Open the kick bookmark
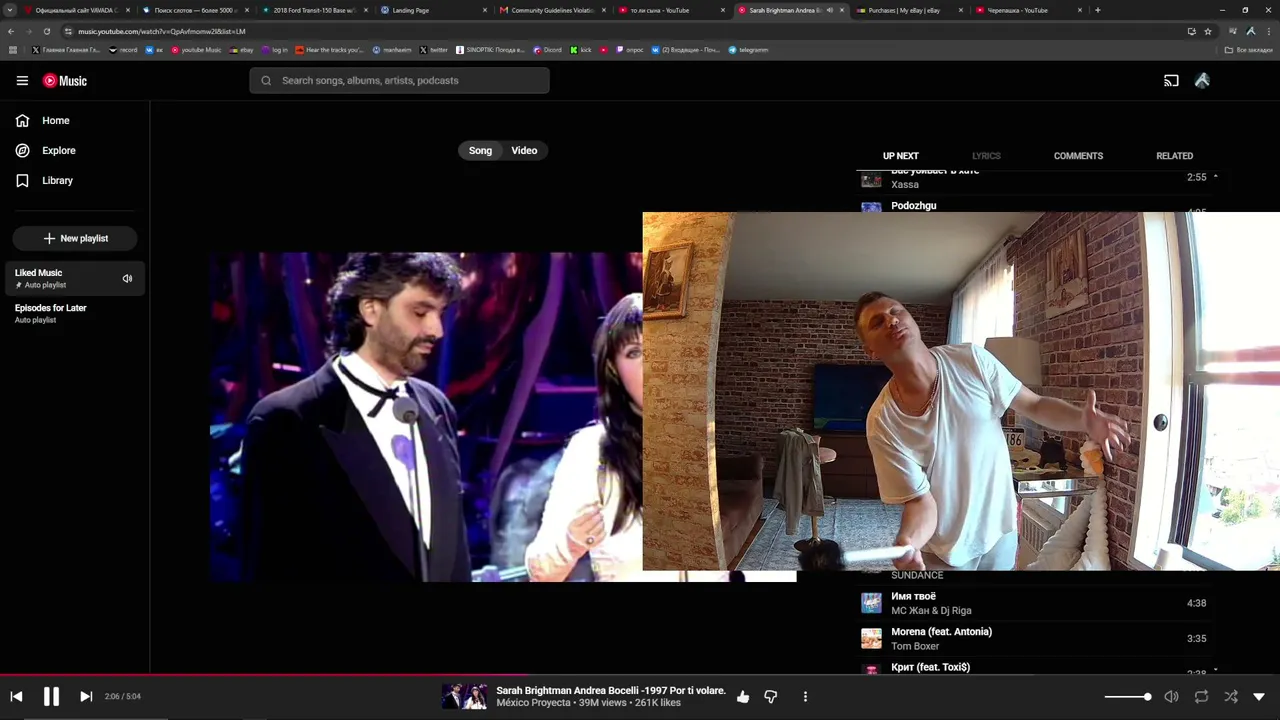 [x=581, y=50]
